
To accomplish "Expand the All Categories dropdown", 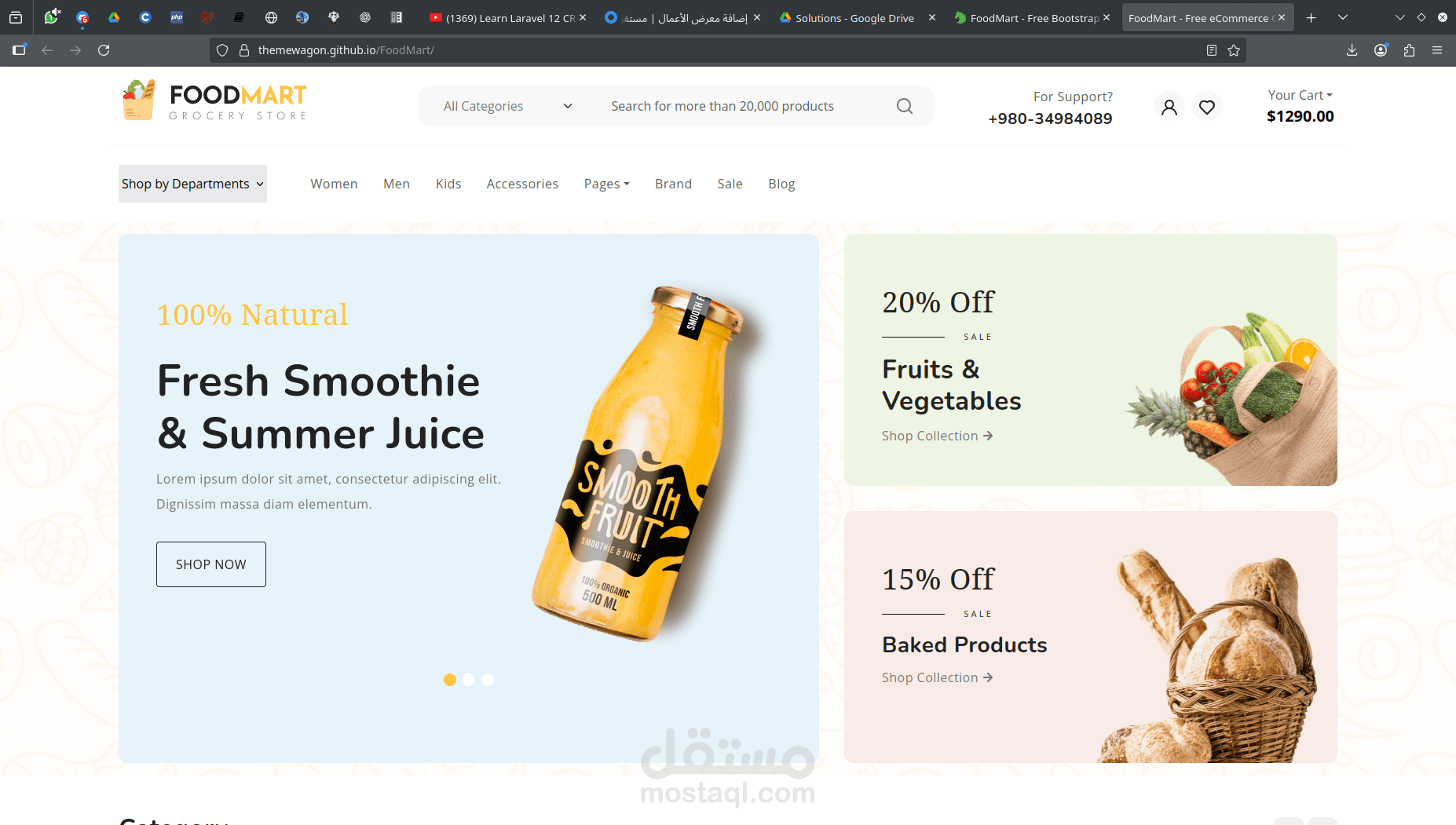I will (507, 106).
